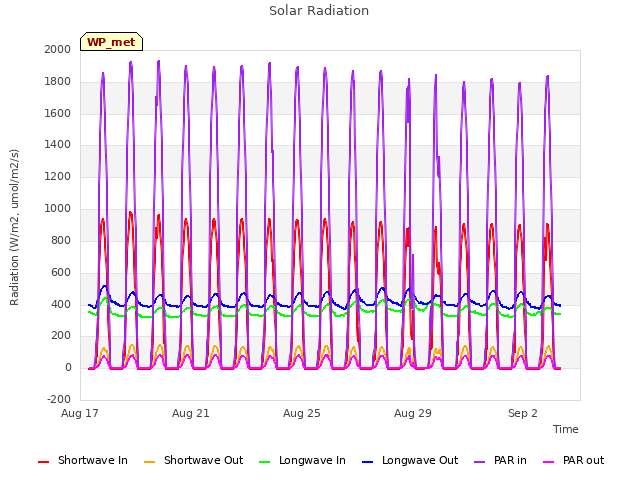Click the PAR out legend label
The width and height of the screenshot is (640, 480).
583,460
